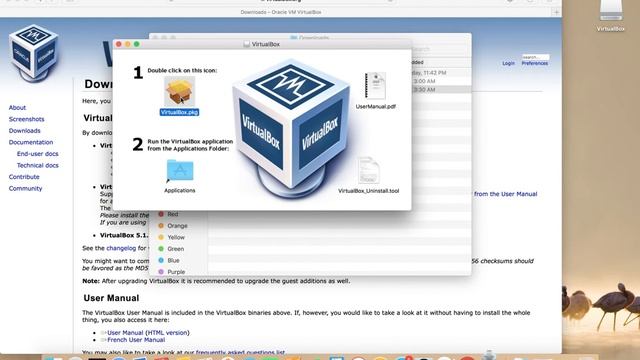Click the Applications folder name label

click(180, 191)
